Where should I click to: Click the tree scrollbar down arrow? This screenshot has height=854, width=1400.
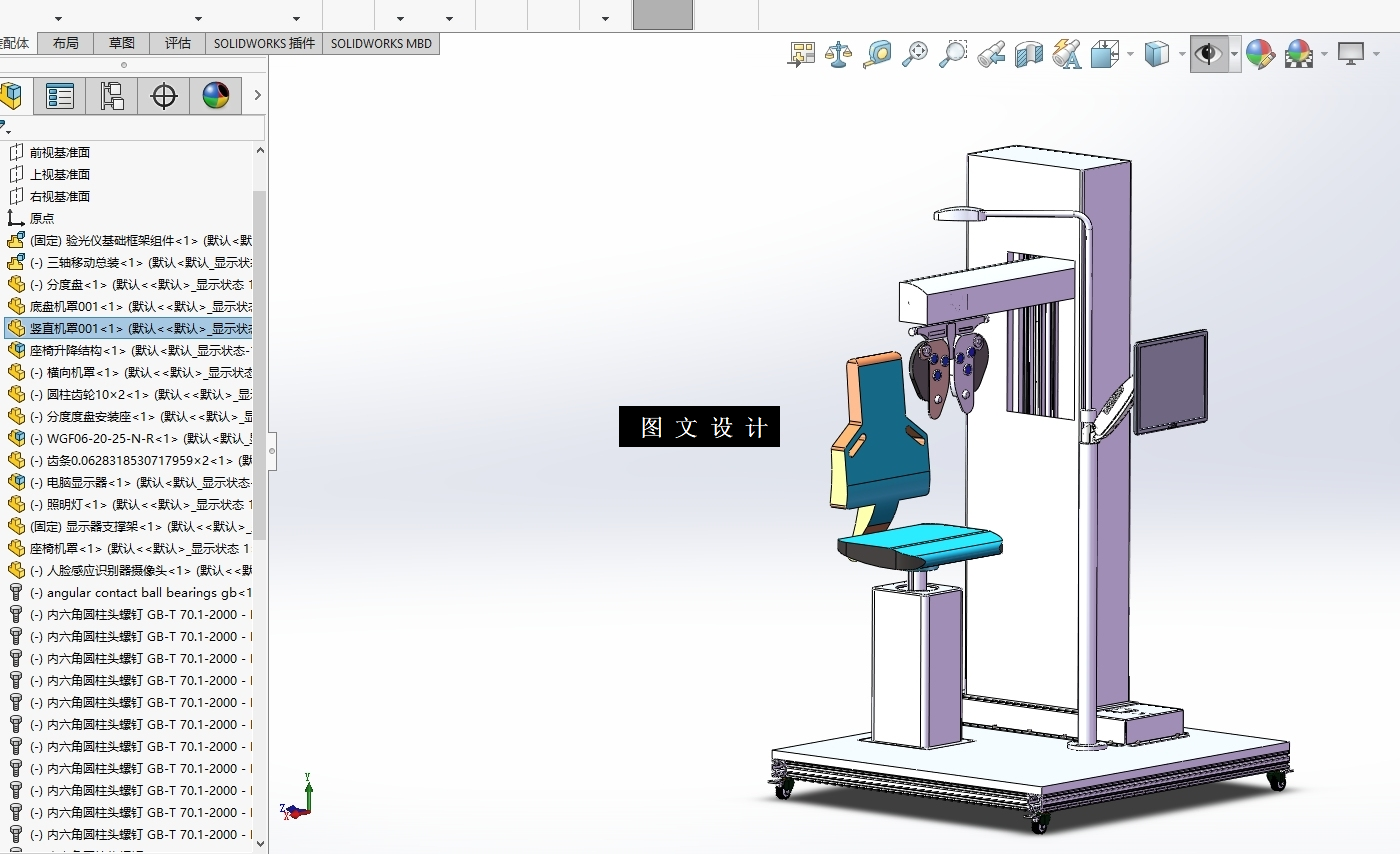(260, 844)
